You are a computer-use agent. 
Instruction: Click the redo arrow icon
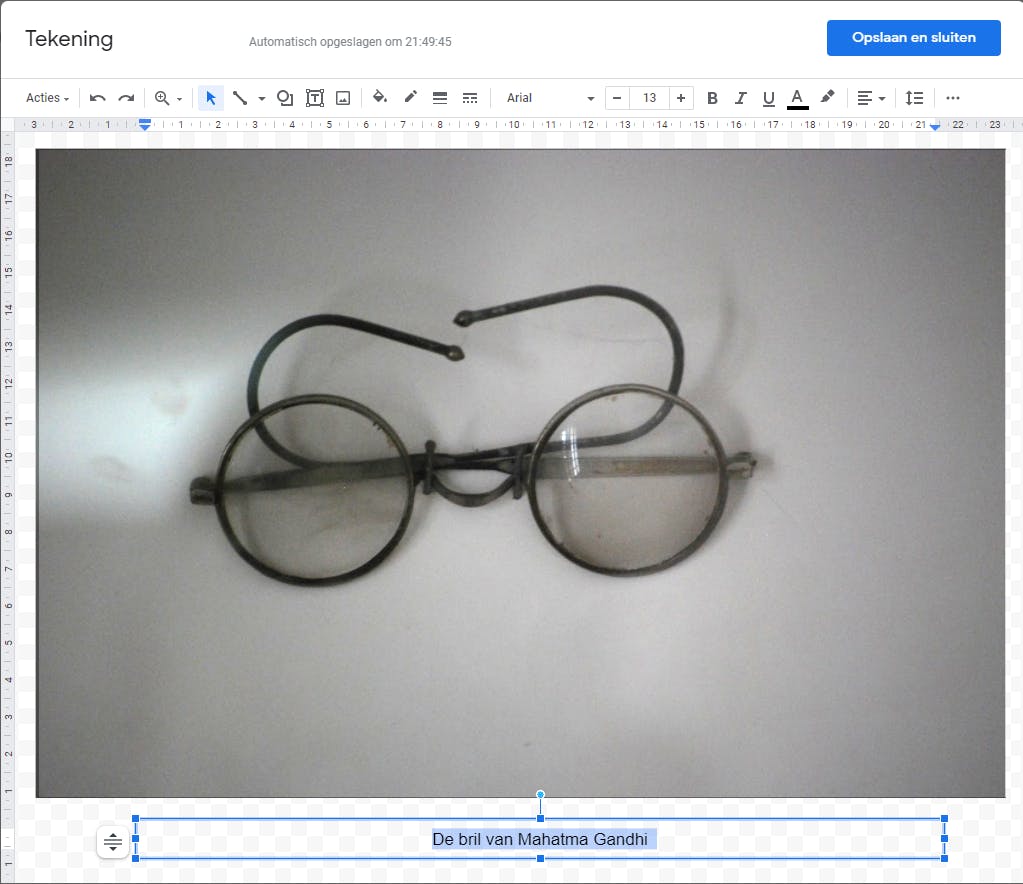(x=126, y=98)
